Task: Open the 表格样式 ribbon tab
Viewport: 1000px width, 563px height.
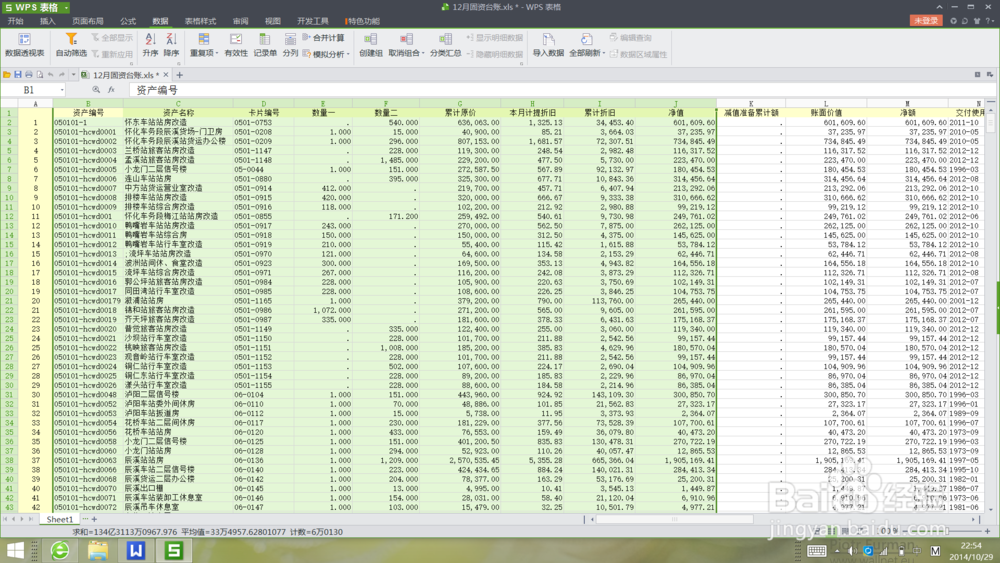Action: tap(200, 21)
